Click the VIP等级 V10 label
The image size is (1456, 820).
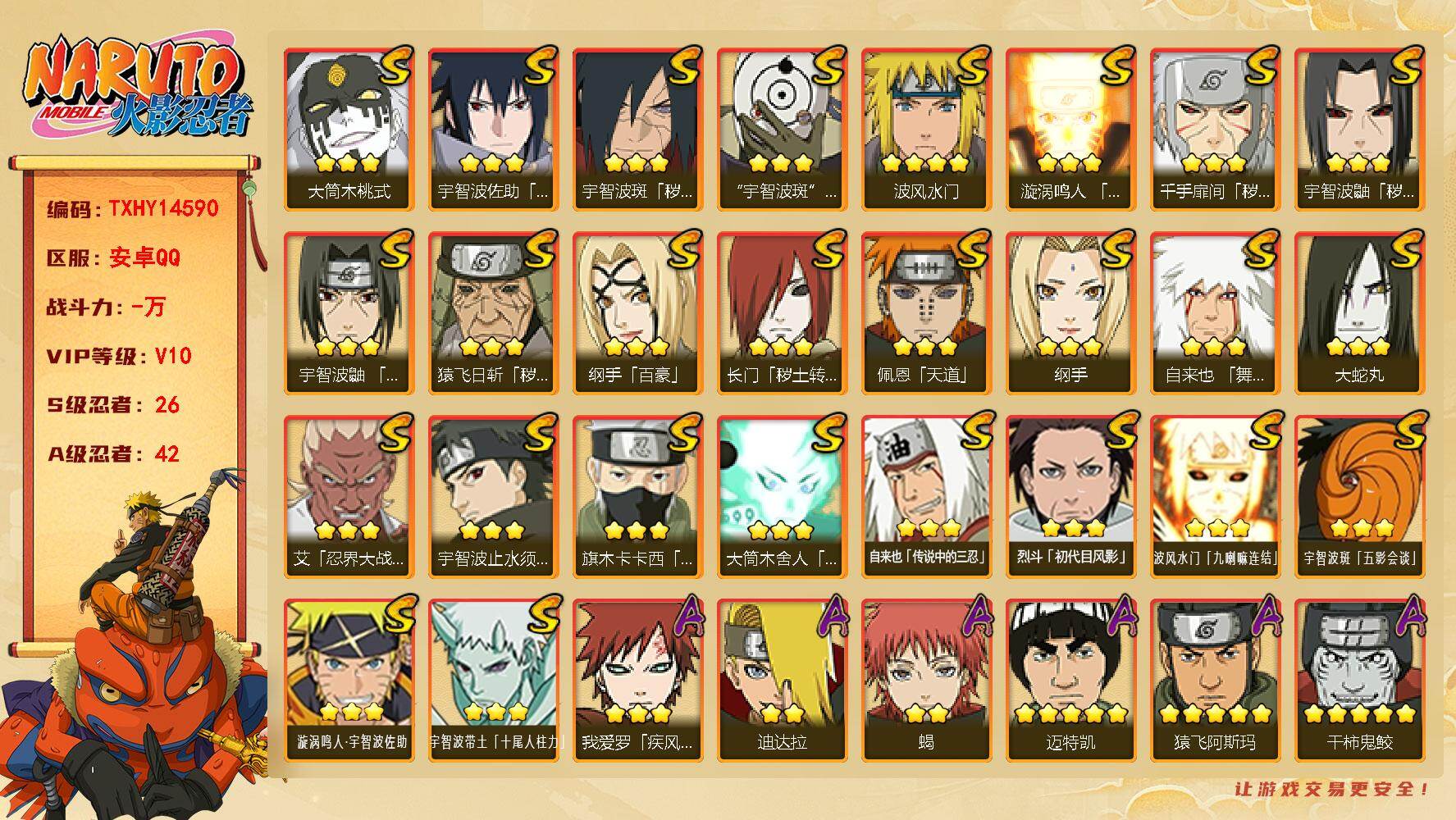(x=119, y=356)
